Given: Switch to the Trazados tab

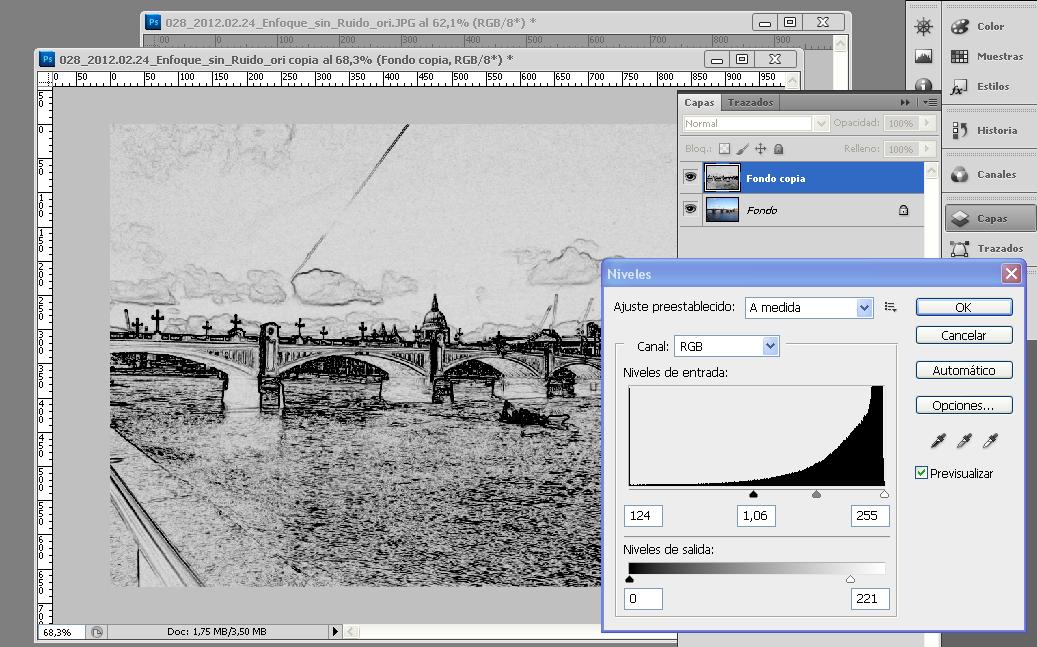Looking at the screenshot, I should pyautogui.click(x=749, y=102).
